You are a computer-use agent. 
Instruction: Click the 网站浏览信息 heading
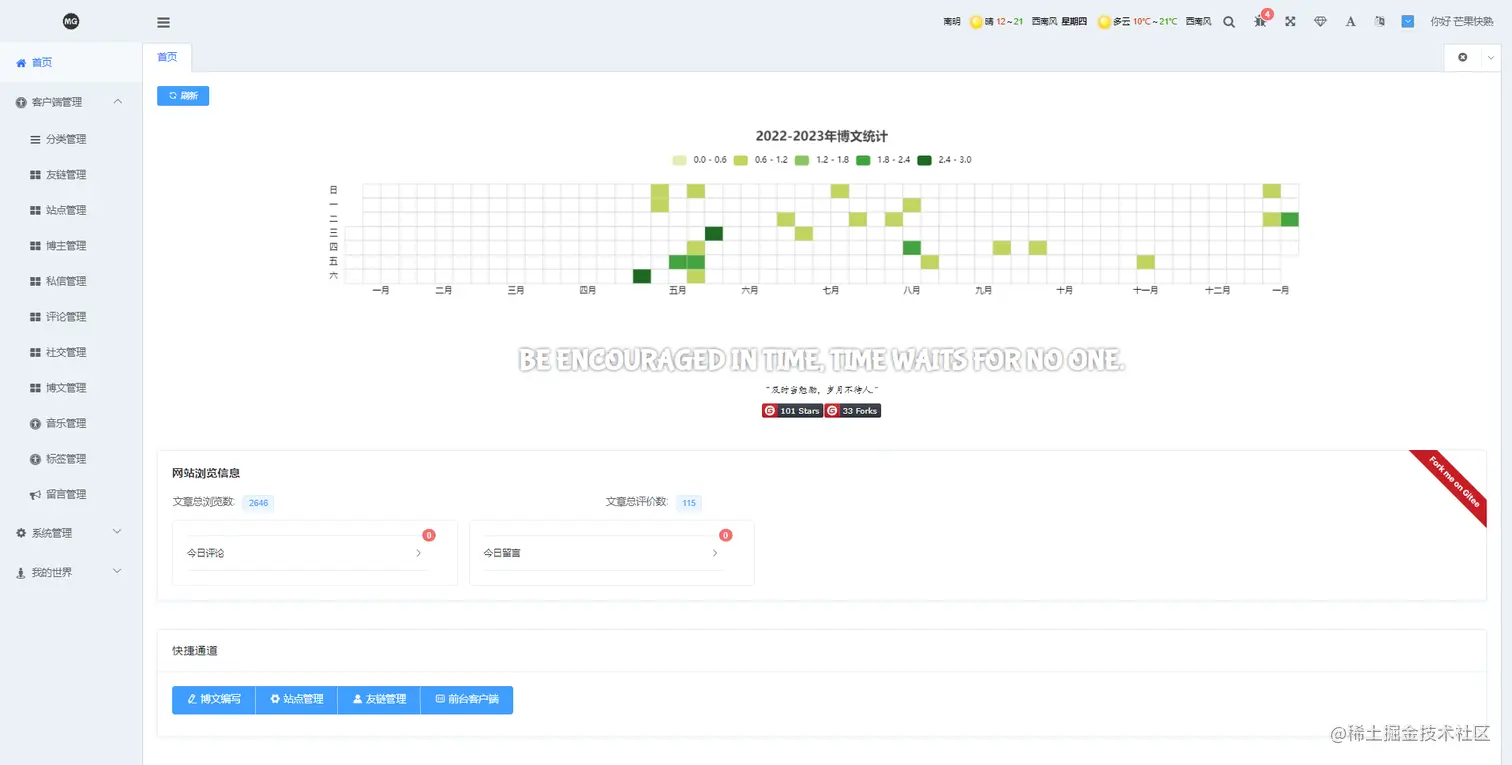click(x=206, y=473)
